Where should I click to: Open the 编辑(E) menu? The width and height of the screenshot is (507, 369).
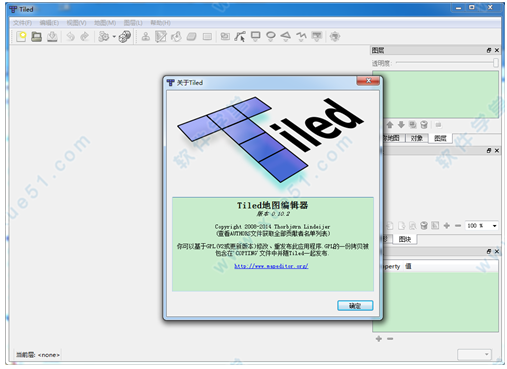pyautogui.click(x=49, y=23)
